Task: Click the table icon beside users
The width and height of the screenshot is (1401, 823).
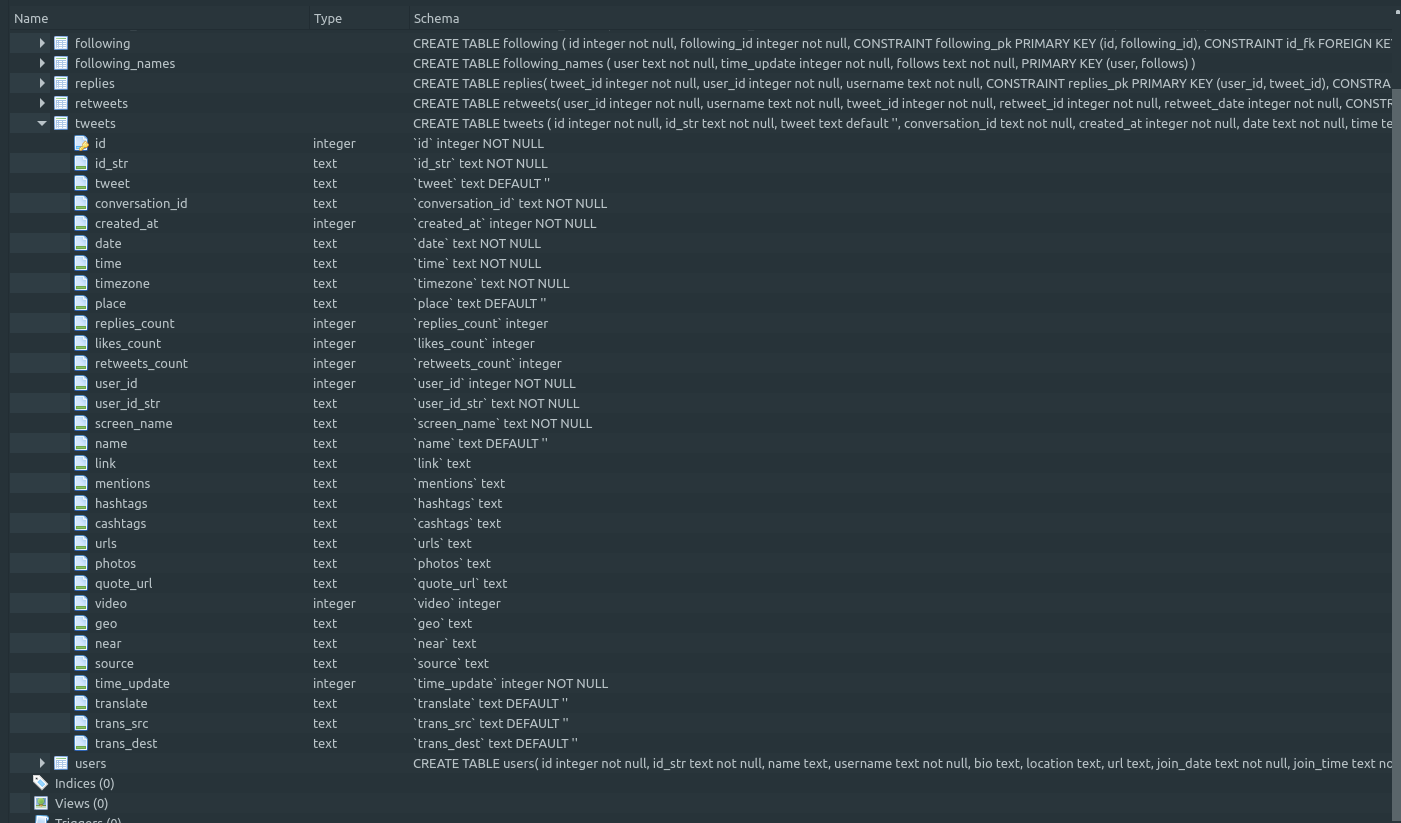Action: pyautogui.click(x=61, y=763)
